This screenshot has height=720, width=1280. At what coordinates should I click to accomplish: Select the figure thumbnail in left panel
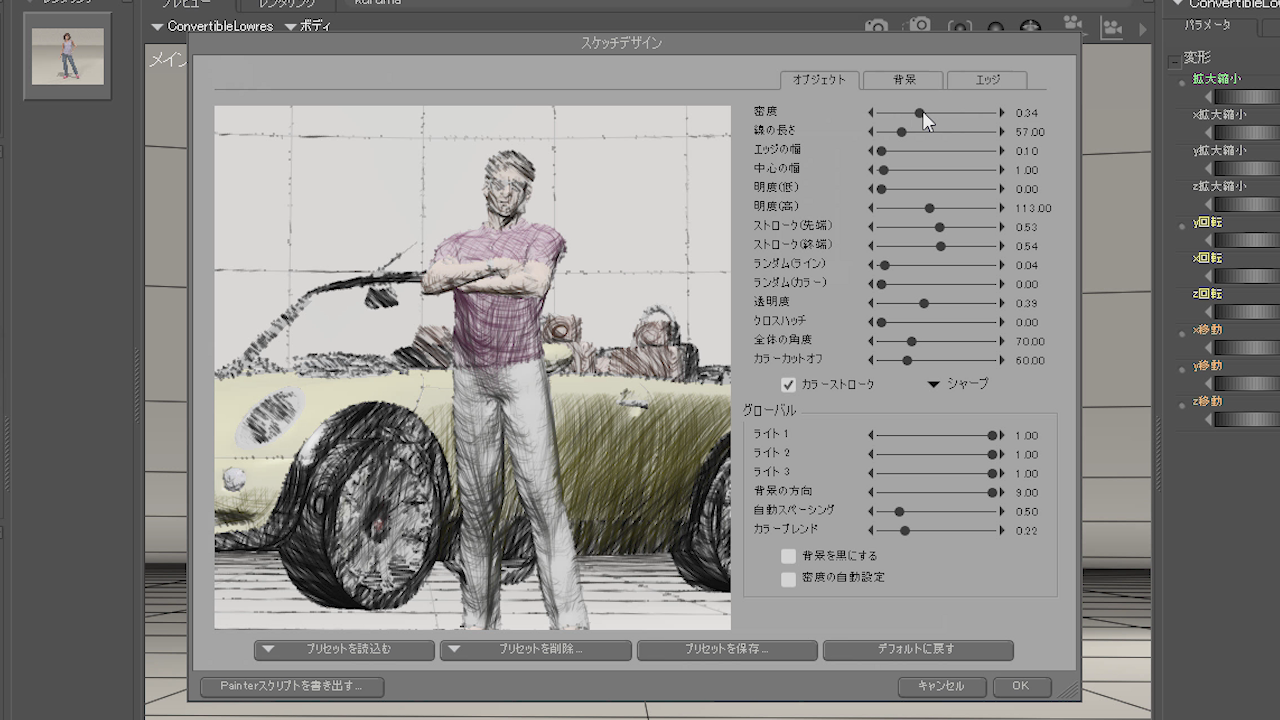point(67,55)
